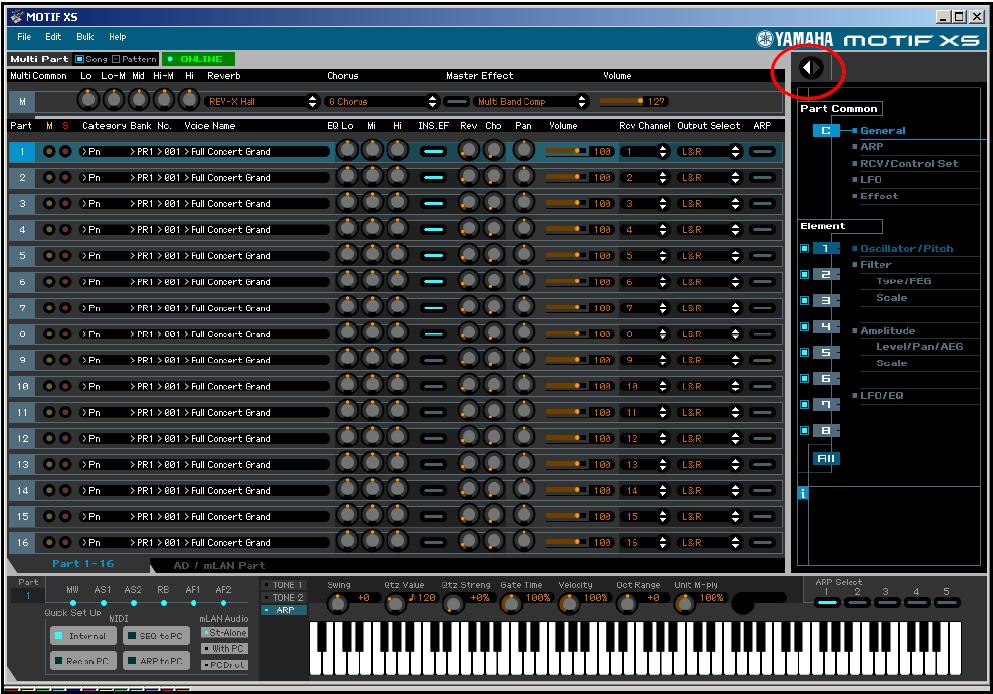
Task: Click the Swing knob in the ARP section
Action: pyautogui.click(x=338, y=602)
